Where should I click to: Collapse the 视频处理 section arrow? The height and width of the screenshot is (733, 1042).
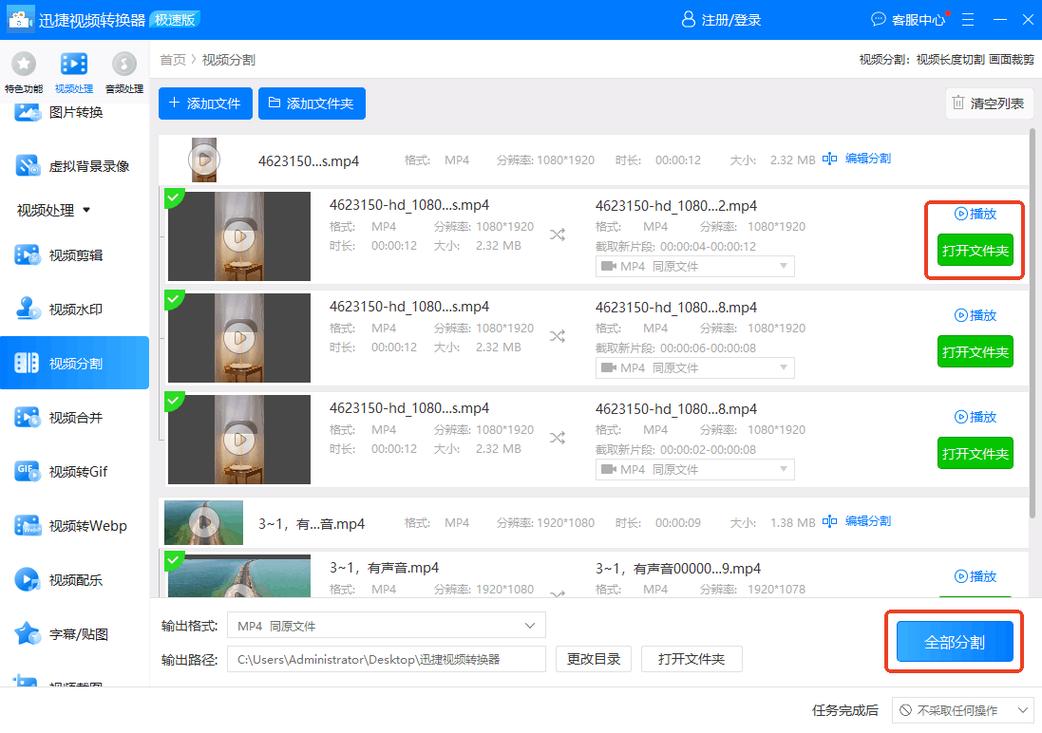86,210
